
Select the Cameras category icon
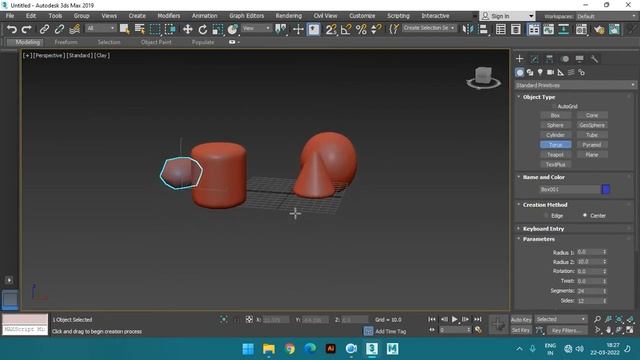550,73
